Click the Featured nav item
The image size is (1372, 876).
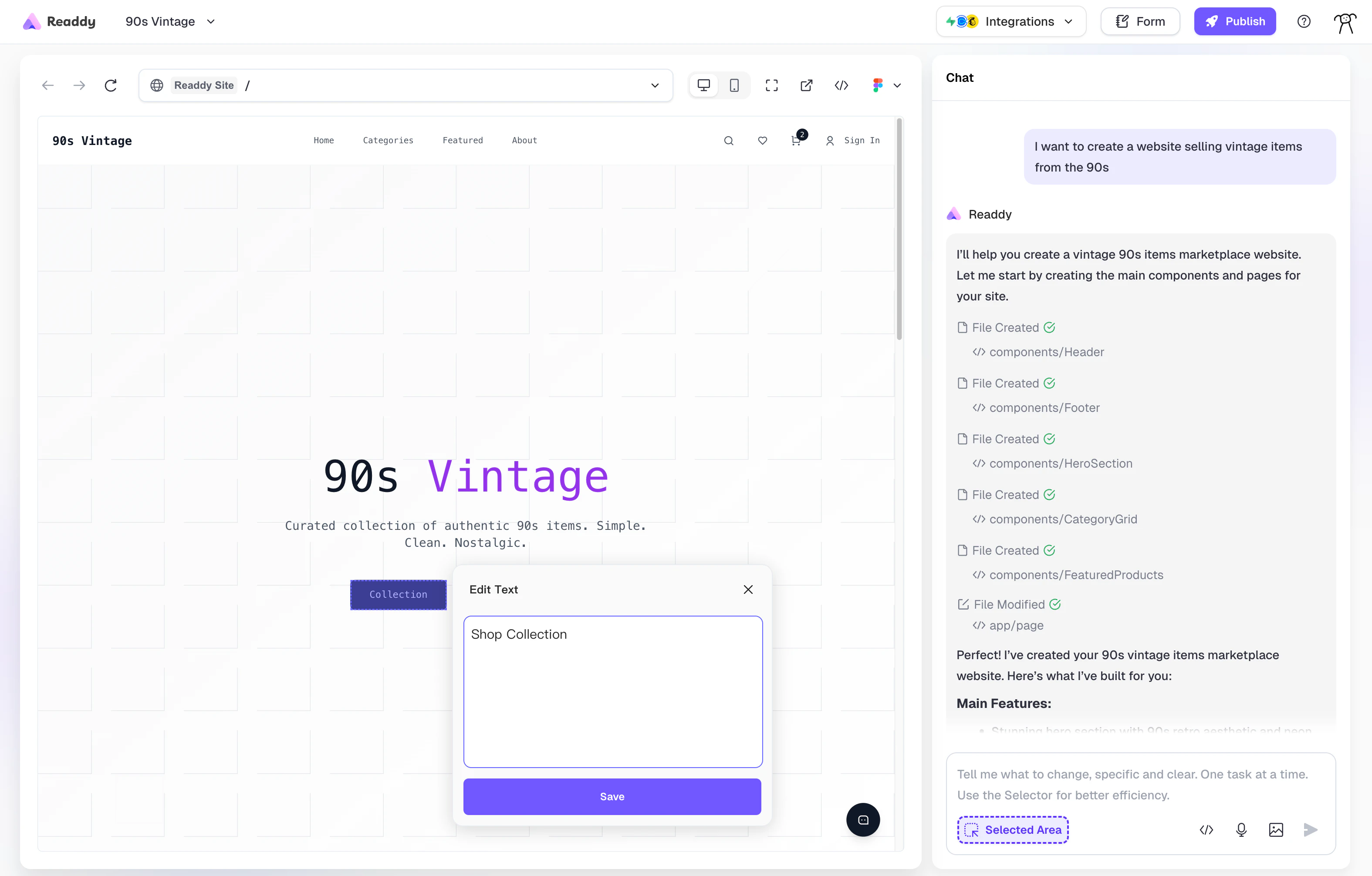click(x=462, y=141)
